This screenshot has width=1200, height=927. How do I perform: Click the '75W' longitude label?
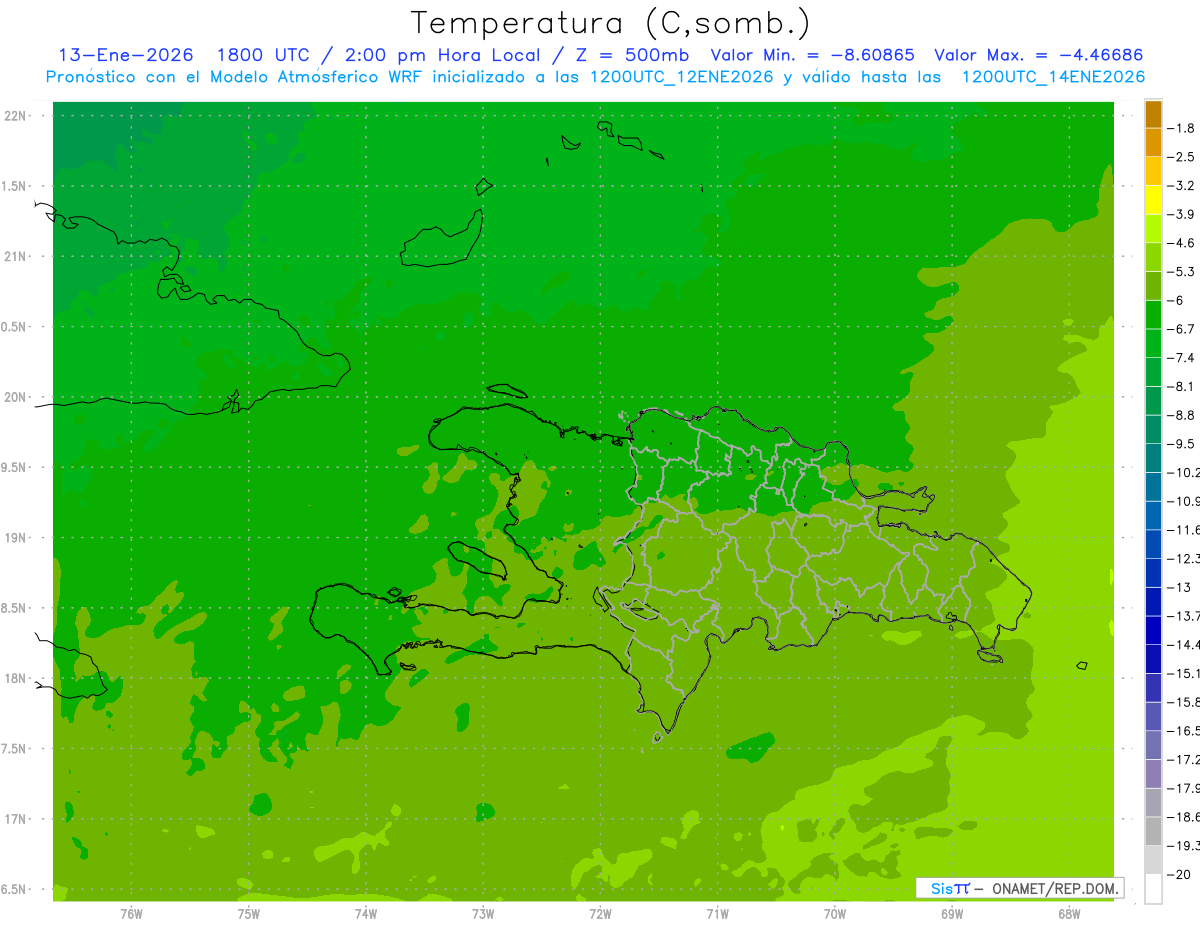tap(249, 914)
